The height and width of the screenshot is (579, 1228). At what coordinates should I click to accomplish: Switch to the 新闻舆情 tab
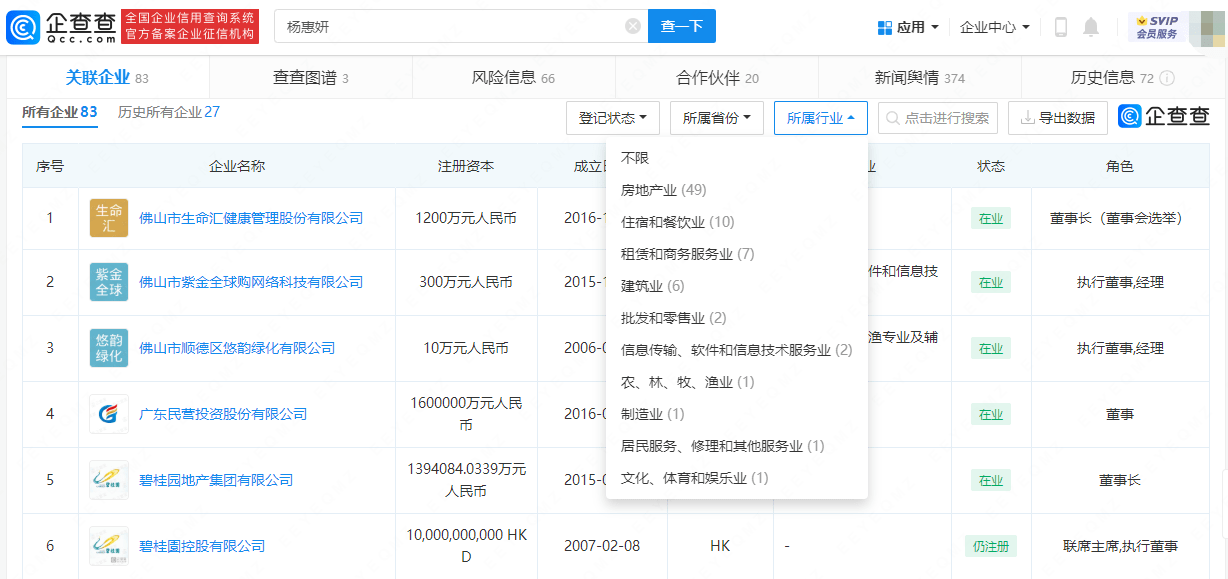point(920,78)
